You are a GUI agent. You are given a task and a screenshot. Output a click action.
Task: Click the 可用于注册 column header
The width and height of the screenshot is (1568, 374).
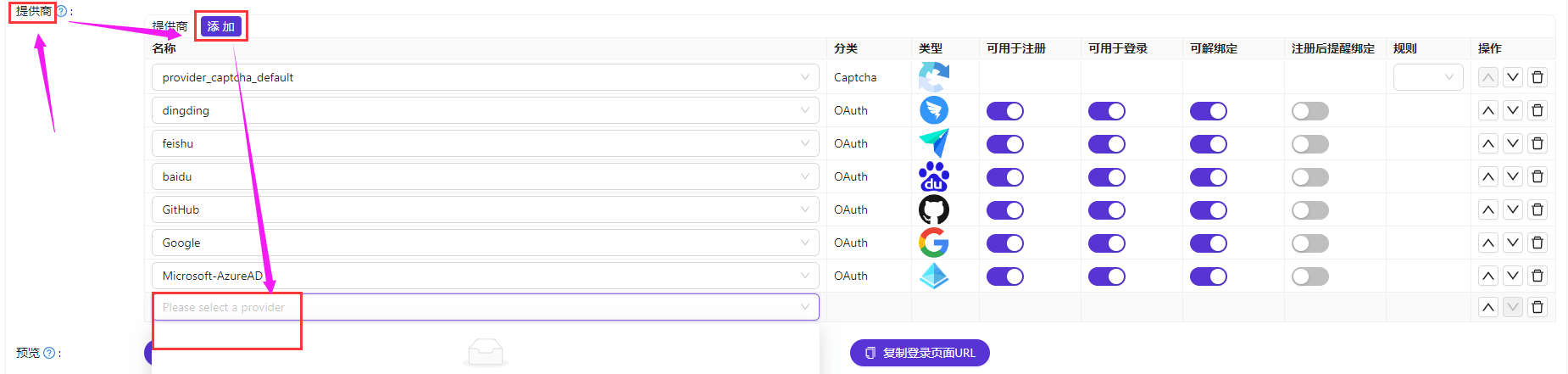[1016, 48]
